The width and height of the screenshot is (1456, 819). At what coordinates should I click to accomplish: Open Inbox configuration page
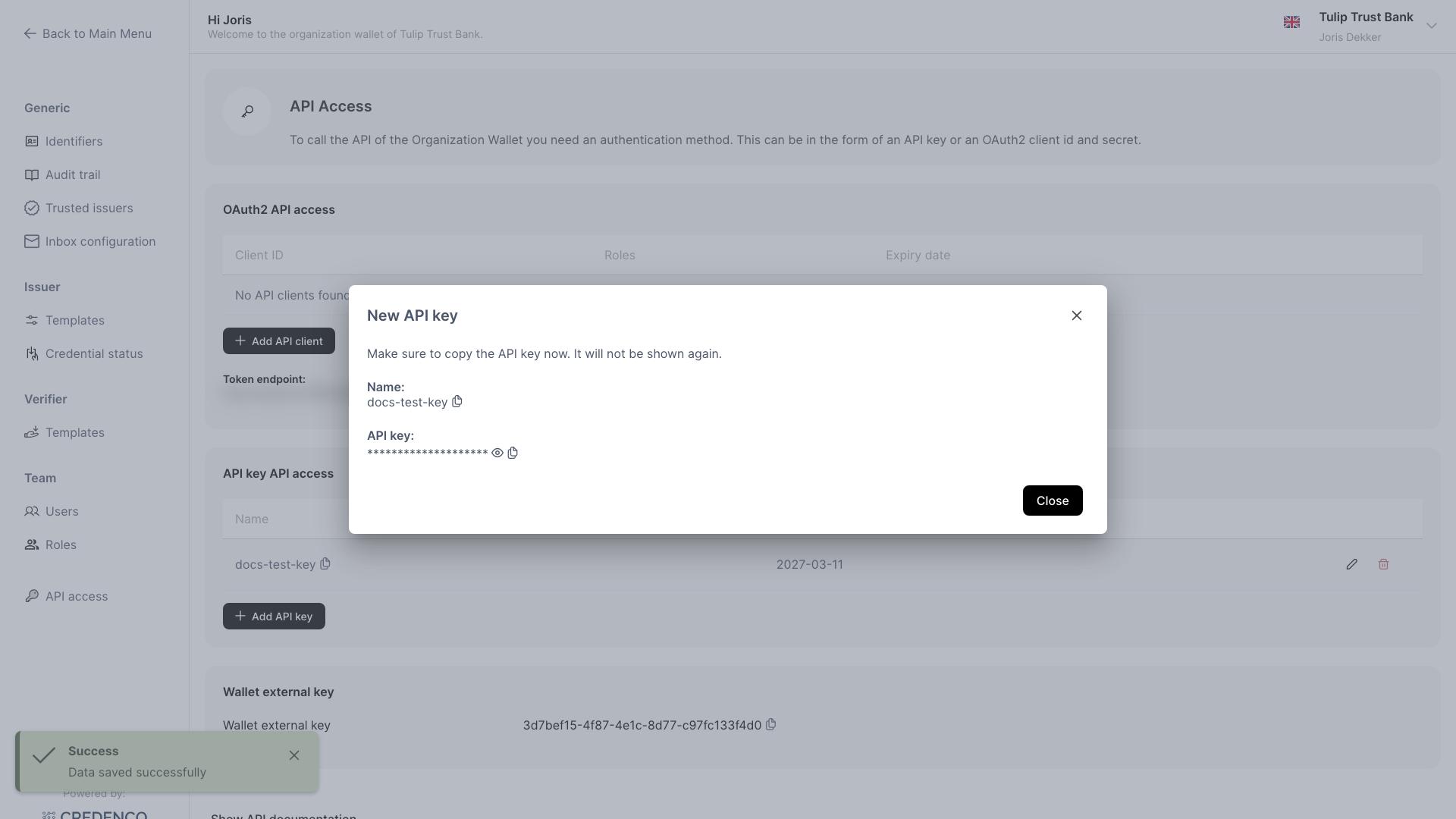pyautogui.click(x=100, y=241)
